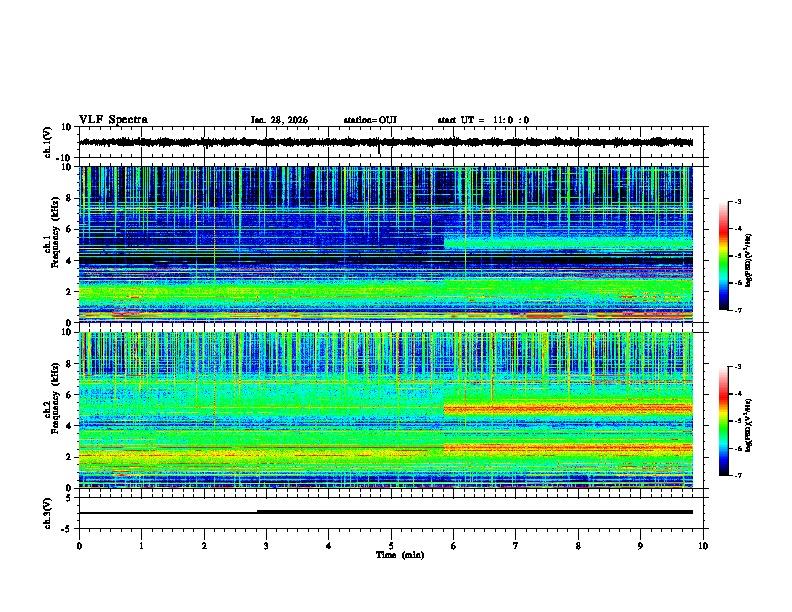Click the "ch.1(V)" waveform axis label
Viewport: 792px width, 612px height.
[48, 142]
